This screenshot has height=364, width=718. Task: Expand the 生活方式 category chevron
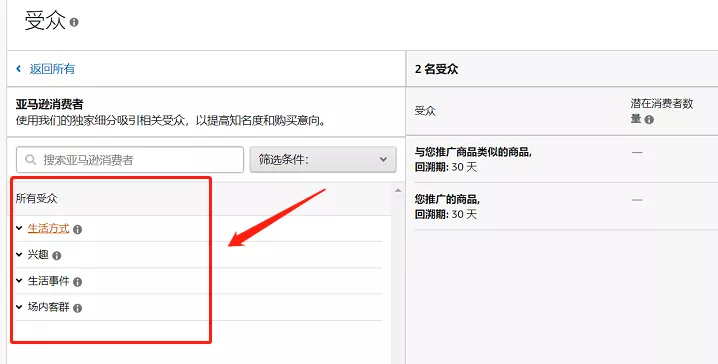coord(19,228)
